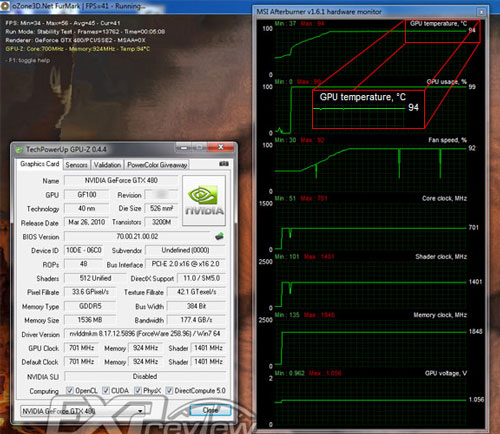Click the Bus Width field 384 Bit
Viewport: 500px width, 434px height.
tap(196, 306)
